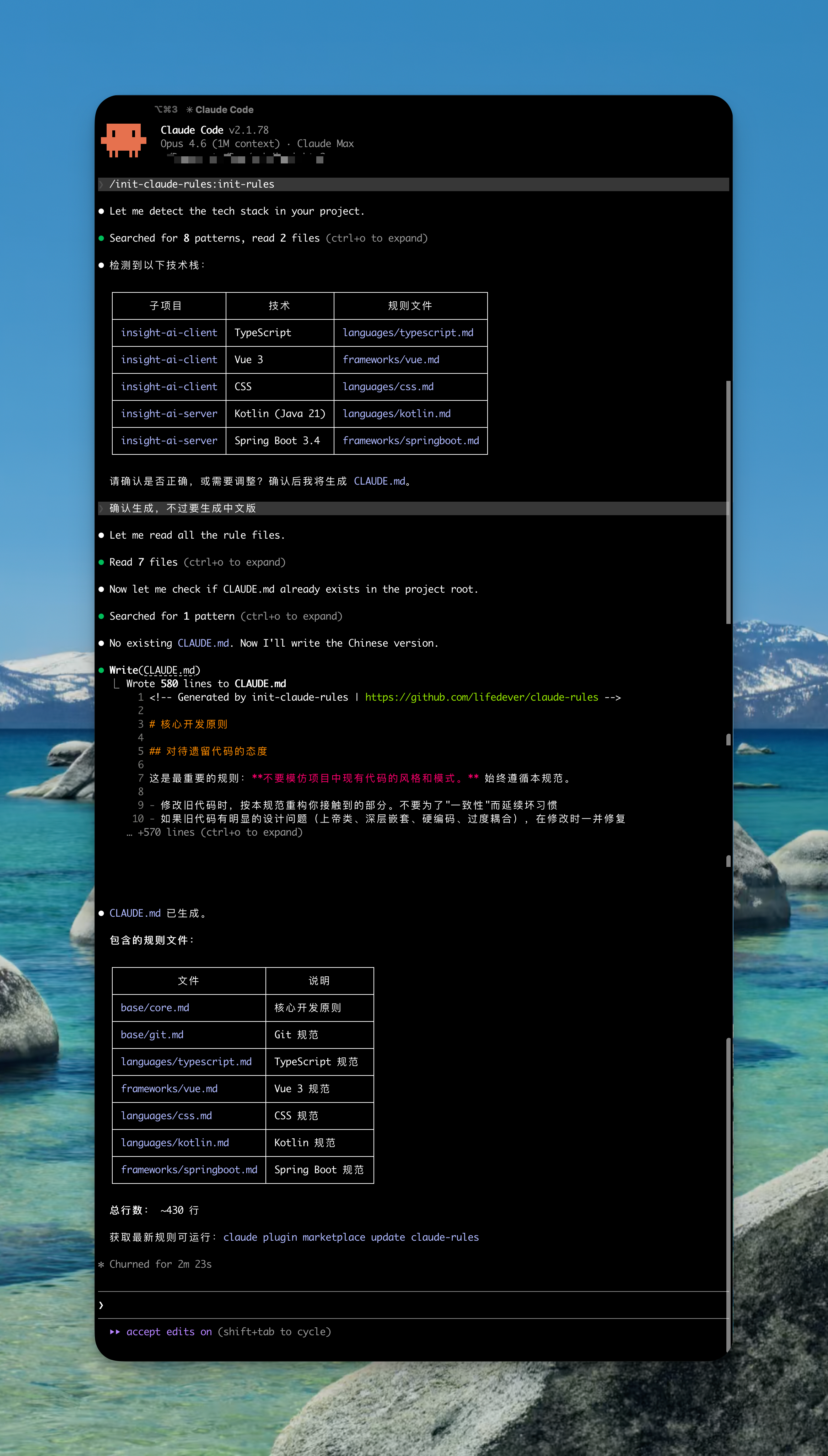The height and width of the screenshot is (1456, 828).
Task: Open frameworks/vue.md in the tech stack table
Action: (x=391, y=359)
